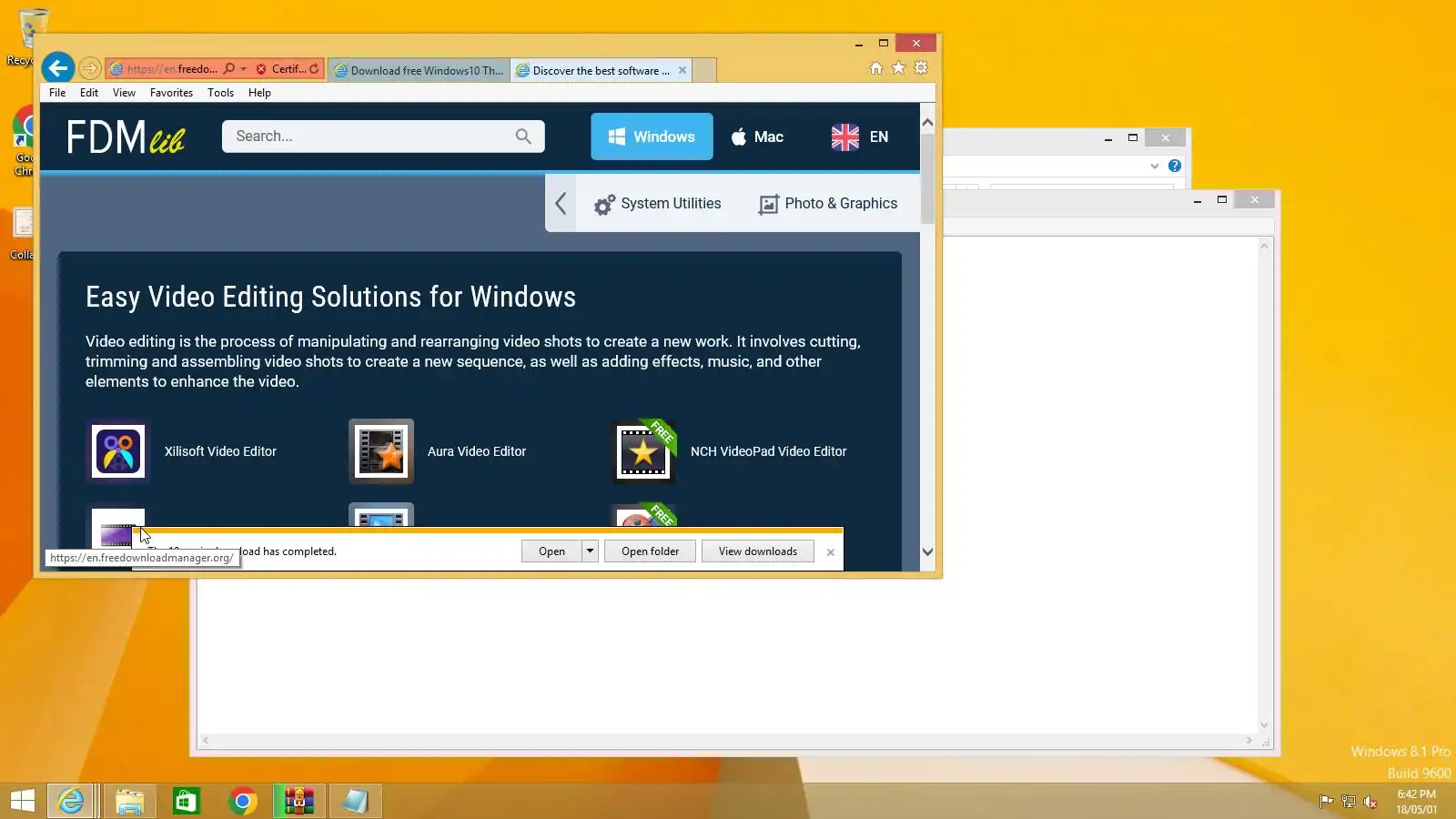Expand the Open button dropdown arrow
This screenshot has height=819, width=1456.
tap(590, 551)
